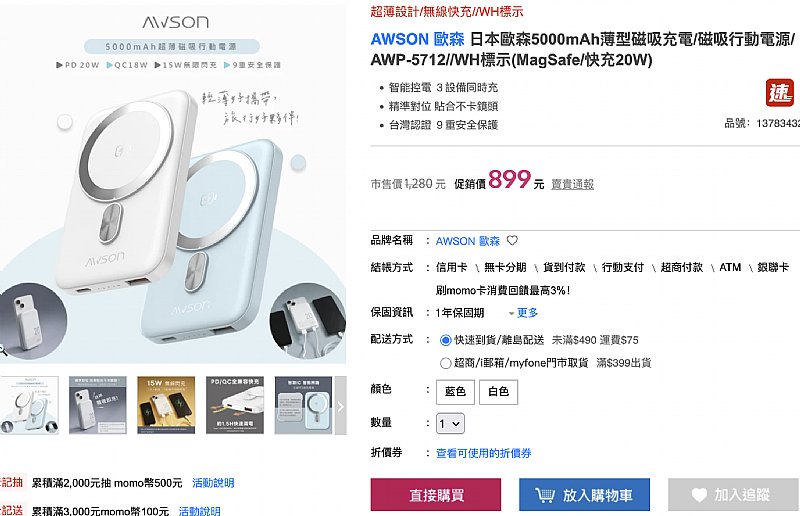This screenshot has height=516, width=800.
Task: View the PD/QC fast charge thumbnail
Action: (x=235, y=405)
